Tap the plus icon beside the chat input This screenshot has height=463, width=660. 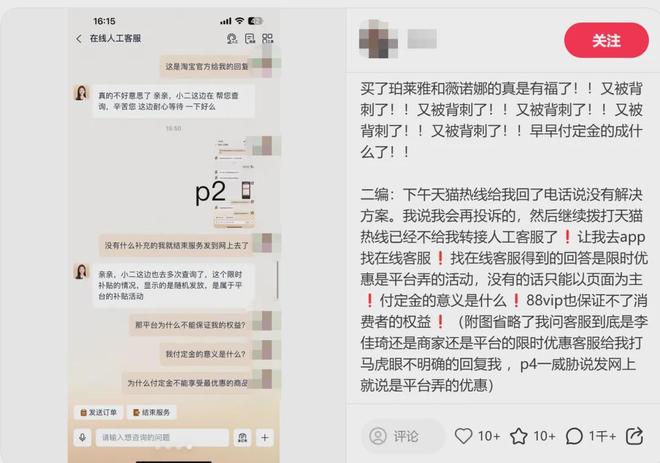click(x=264, y=438)
